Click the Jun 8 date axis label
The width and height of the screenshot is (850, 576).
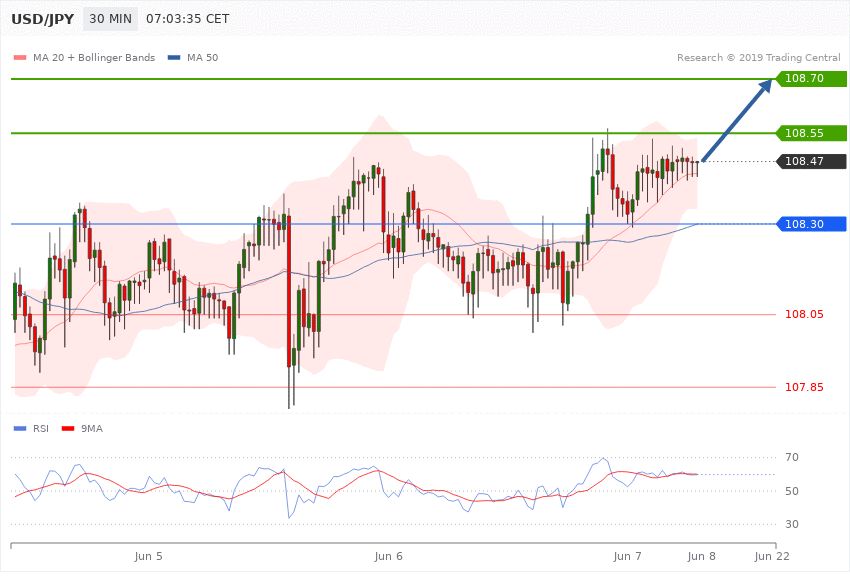(x=701, y=556)
